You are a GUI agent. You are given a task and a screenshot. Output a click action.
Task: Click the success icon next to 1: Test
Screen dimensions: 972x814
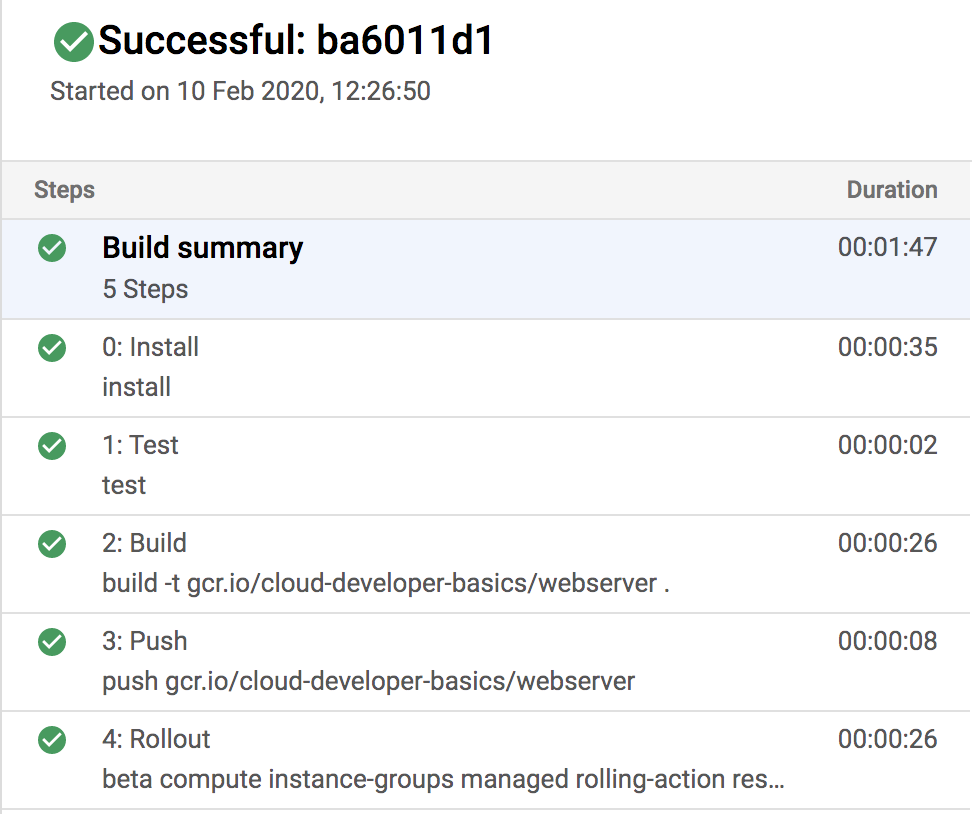click(x=51, y=446)
